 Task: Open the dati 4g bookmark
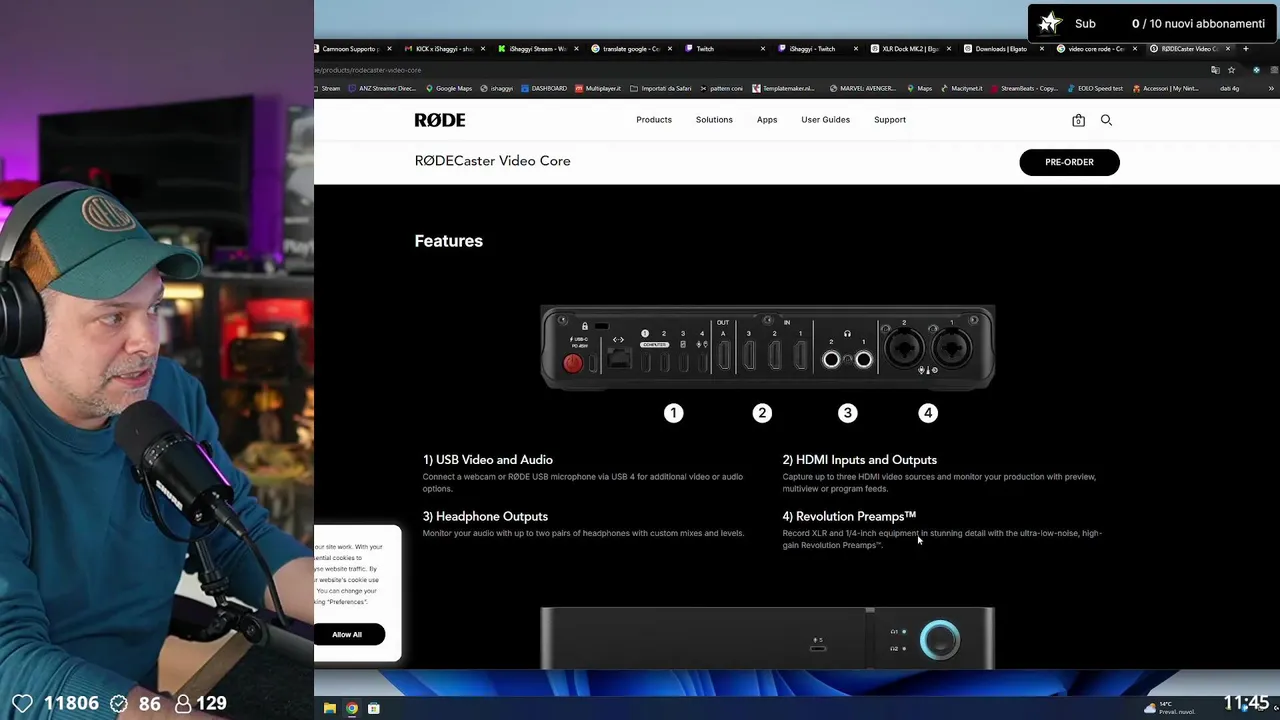[1230, 88]
